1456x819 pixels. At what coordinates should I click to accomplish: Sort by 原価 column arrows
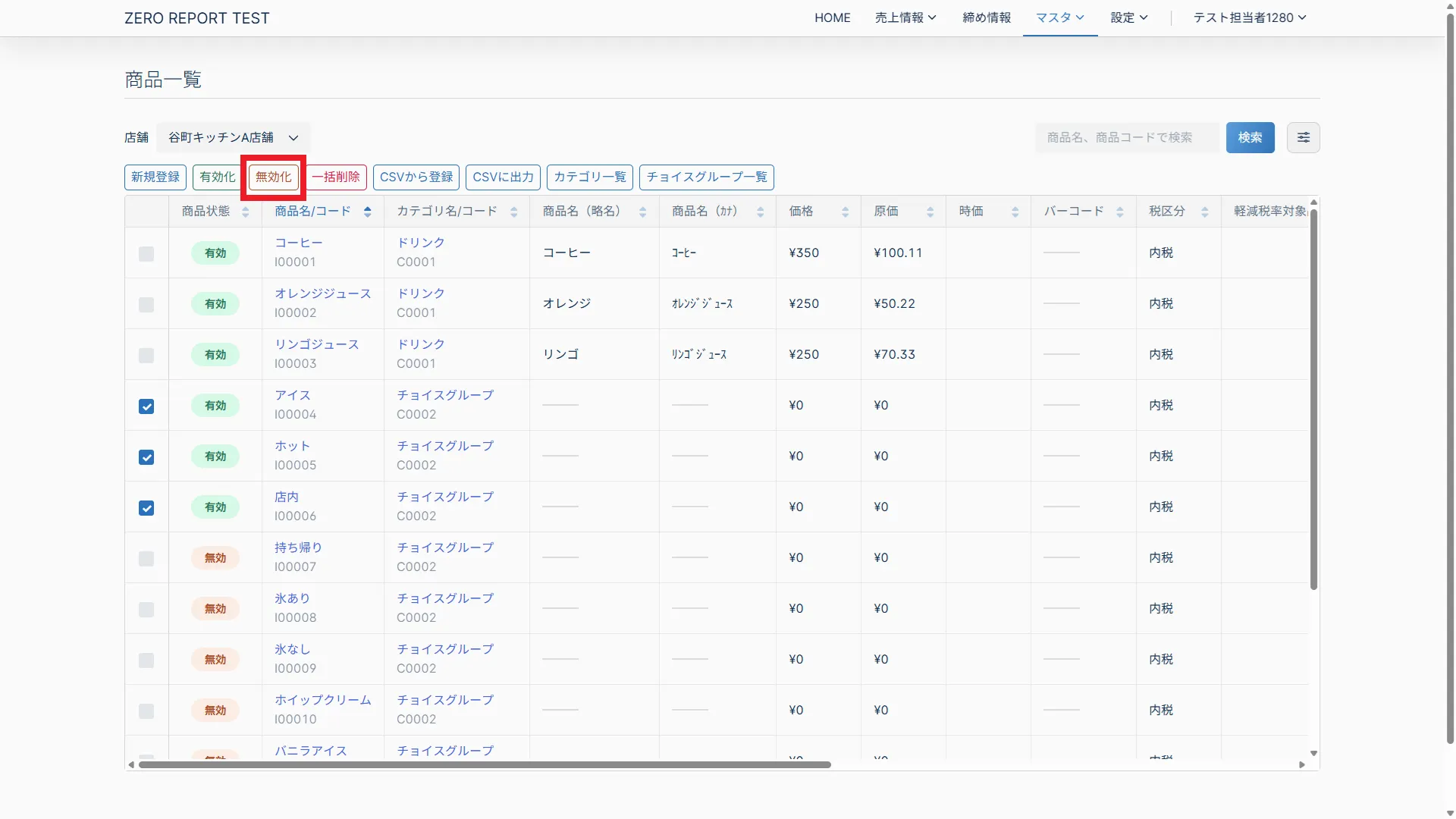(x=930, y=212)
